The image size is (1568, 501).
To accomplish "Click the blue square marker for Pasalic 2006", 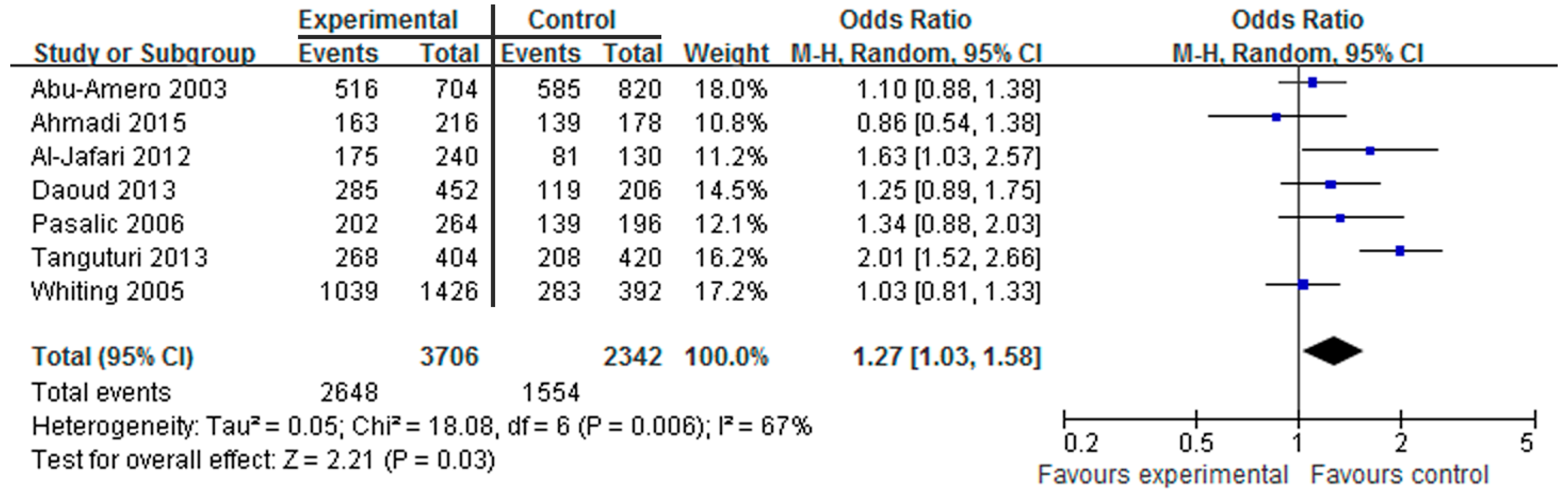I will [x=1340, y=218].
